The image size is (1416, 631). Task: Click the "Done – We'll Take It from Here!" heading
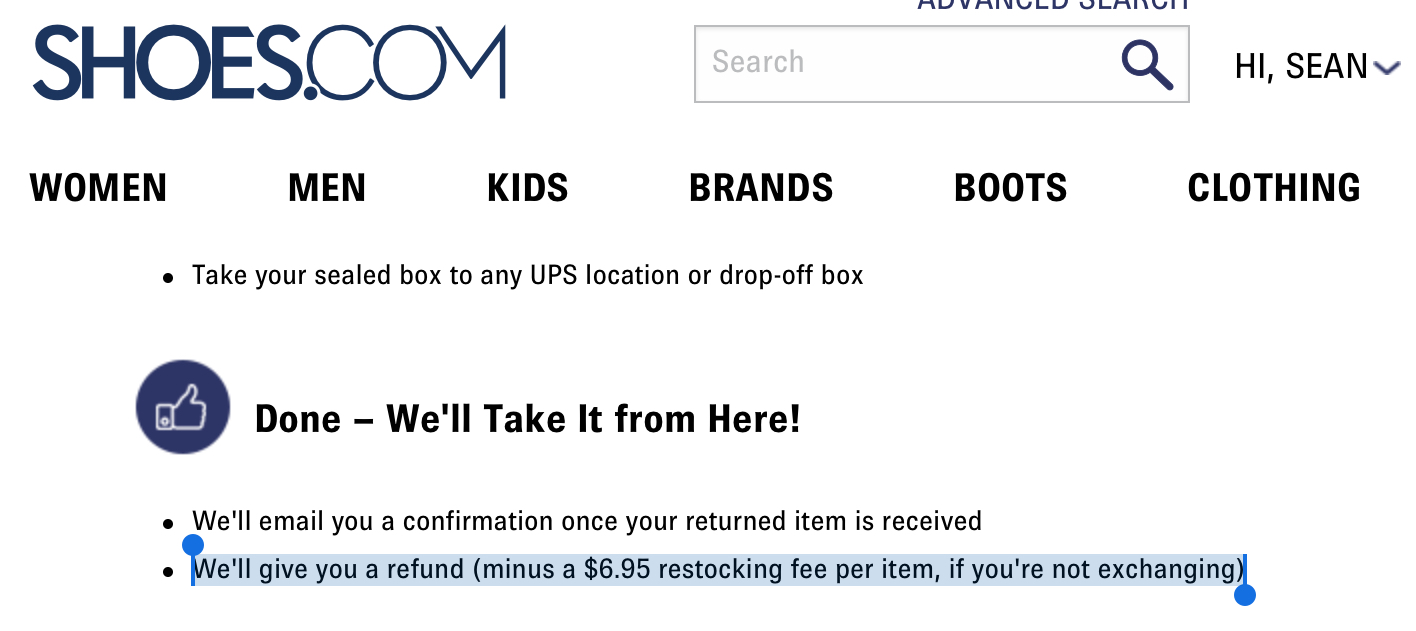528,418
